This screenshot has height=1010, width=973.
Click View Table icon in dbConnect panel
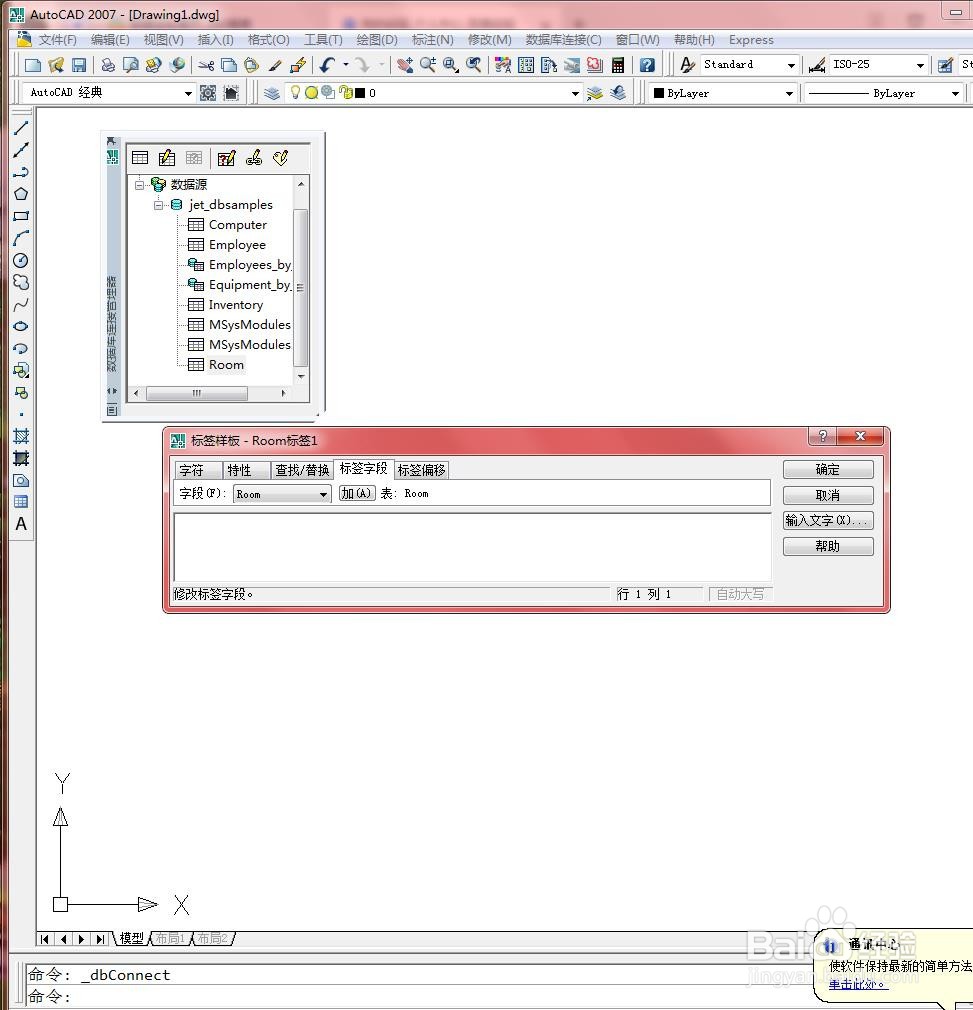(x=140, y=158)
